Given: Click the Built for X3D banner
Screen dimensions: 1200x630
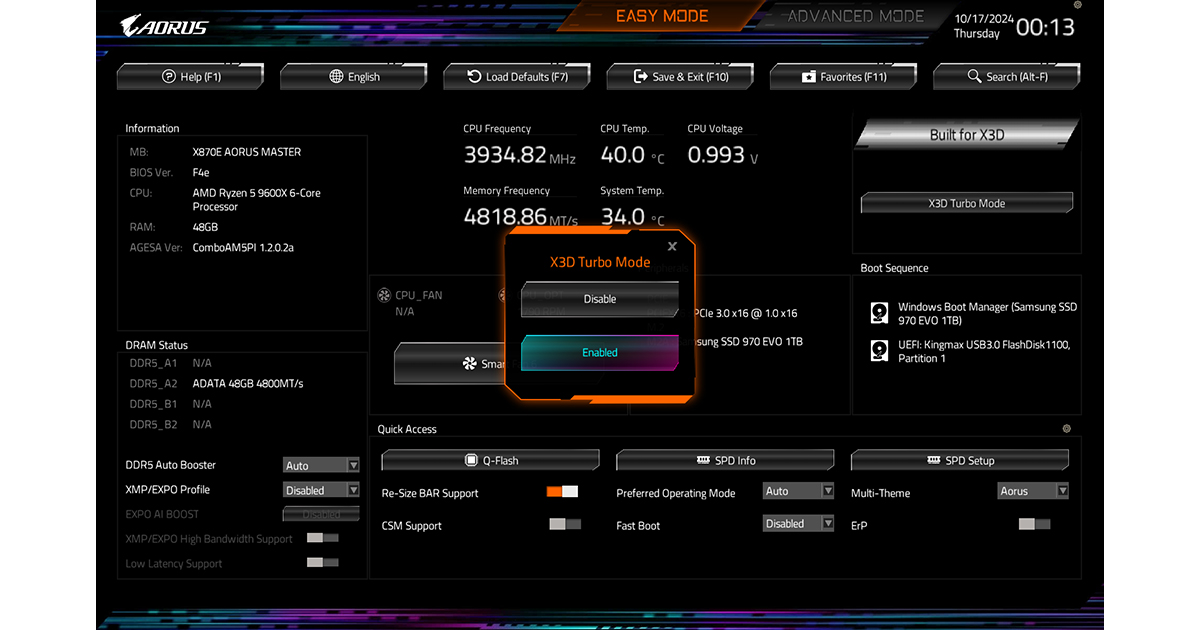Looking at the screenshot, I should click(x=966, y=134).
